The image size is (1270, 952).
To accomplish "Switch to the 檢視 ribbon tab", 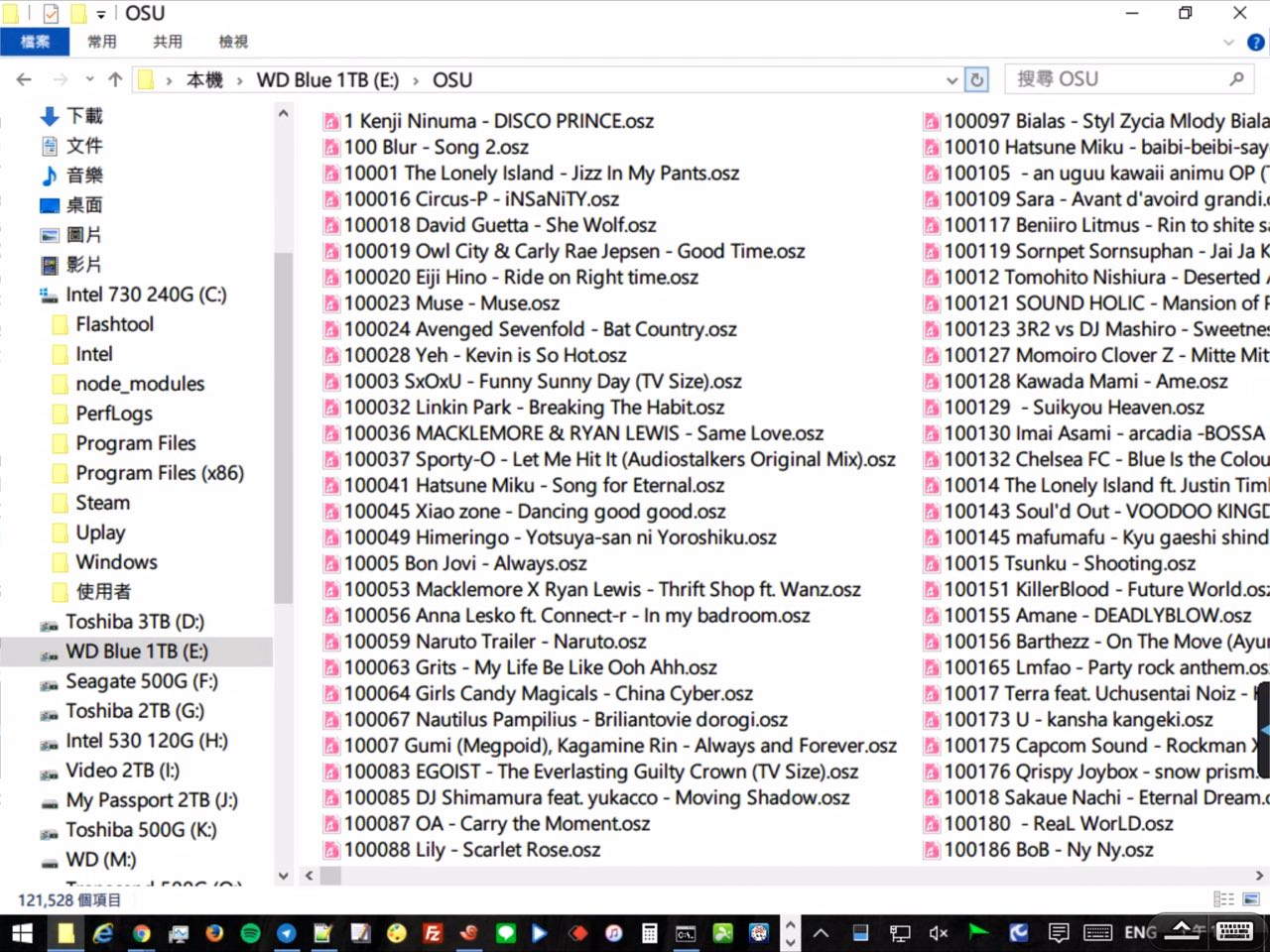I will (233, 42).
